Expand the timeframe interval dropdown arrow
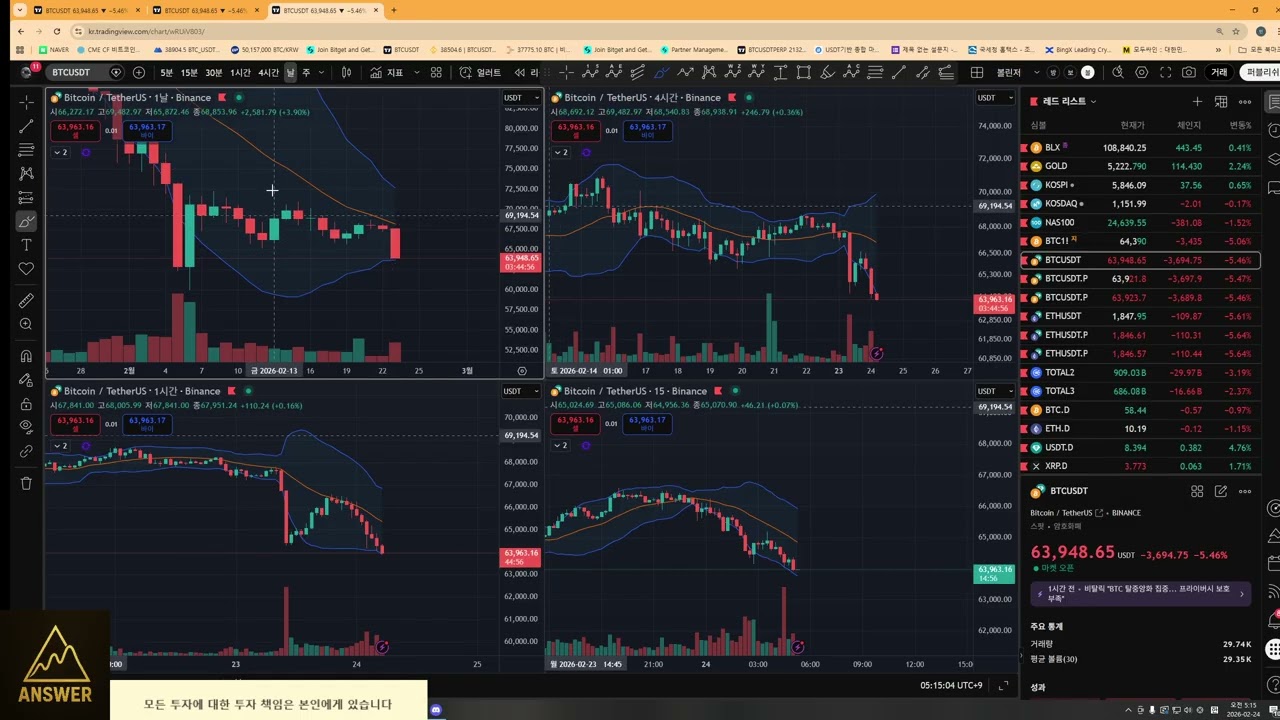The width and height of the screenshot is (1280, 720). click(321, 72)
